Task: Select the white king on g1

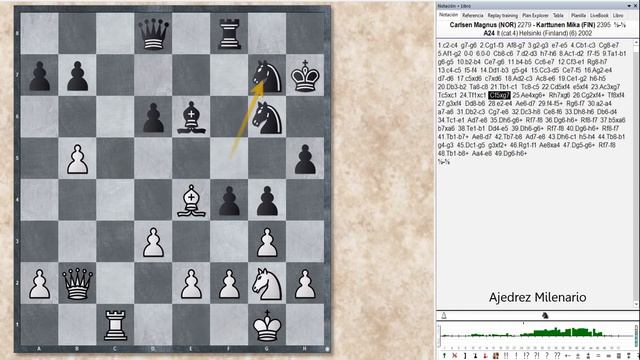Action: point(267,325)
